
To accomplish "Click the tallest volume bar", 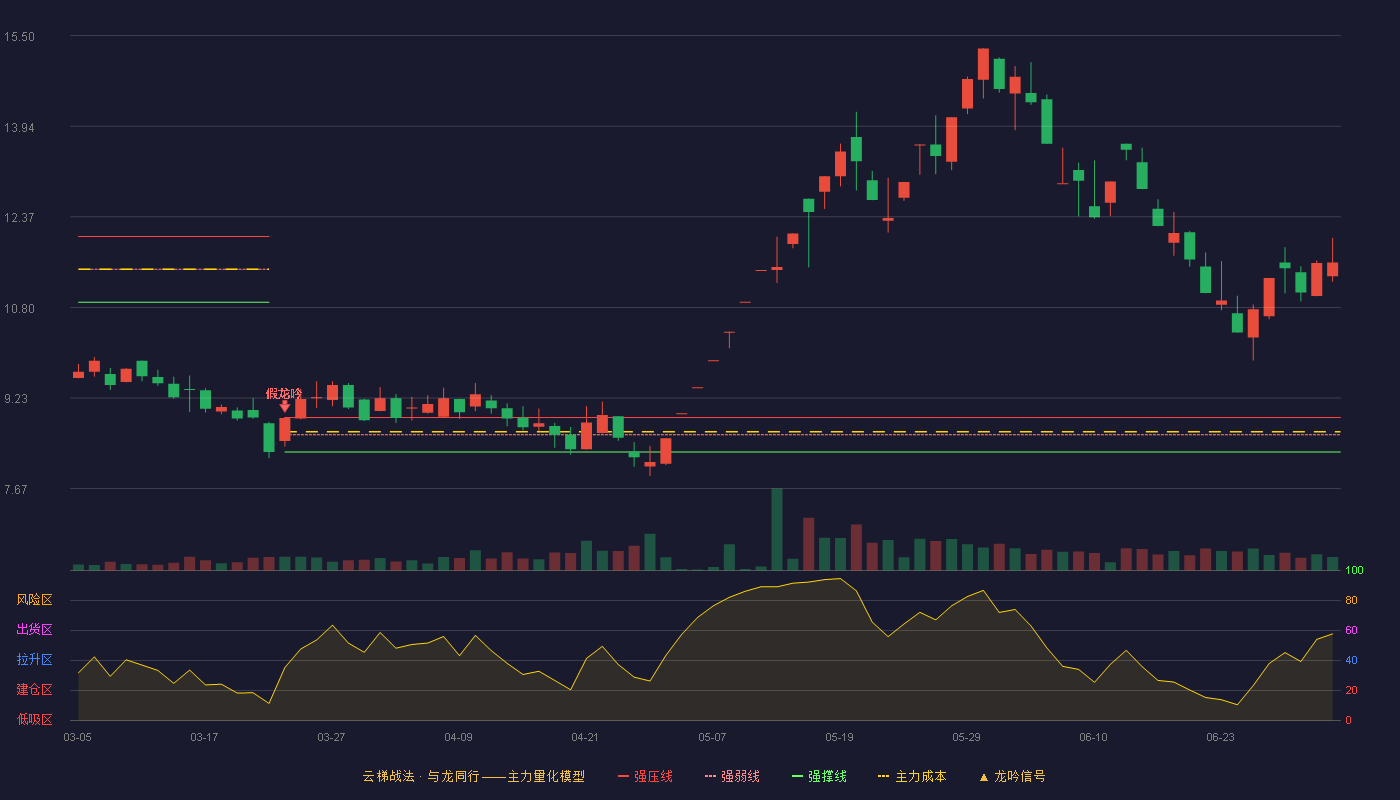I will [777, 529].
